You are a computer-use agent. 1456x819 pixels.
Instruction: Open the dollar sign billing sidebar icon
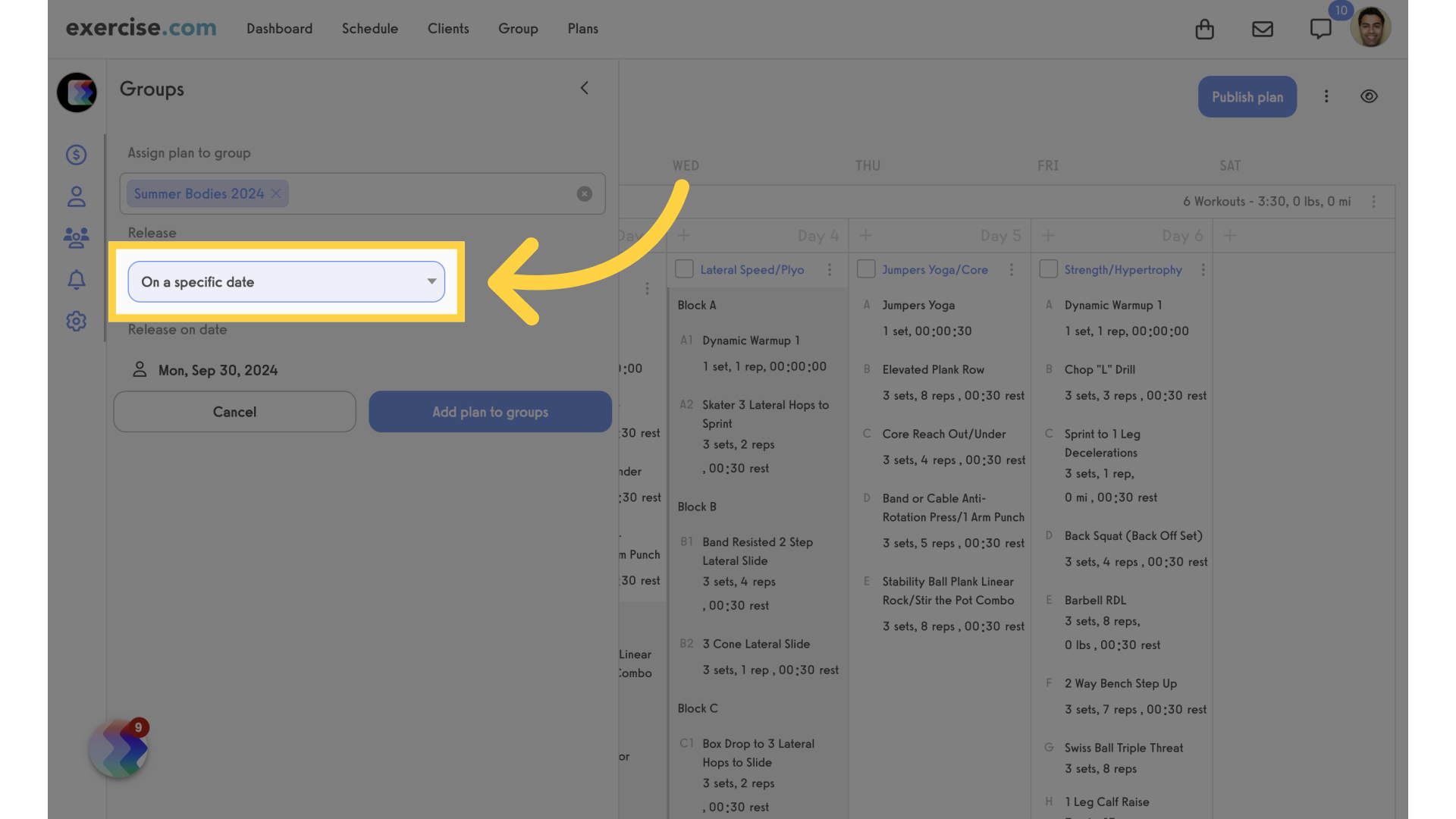76,155
